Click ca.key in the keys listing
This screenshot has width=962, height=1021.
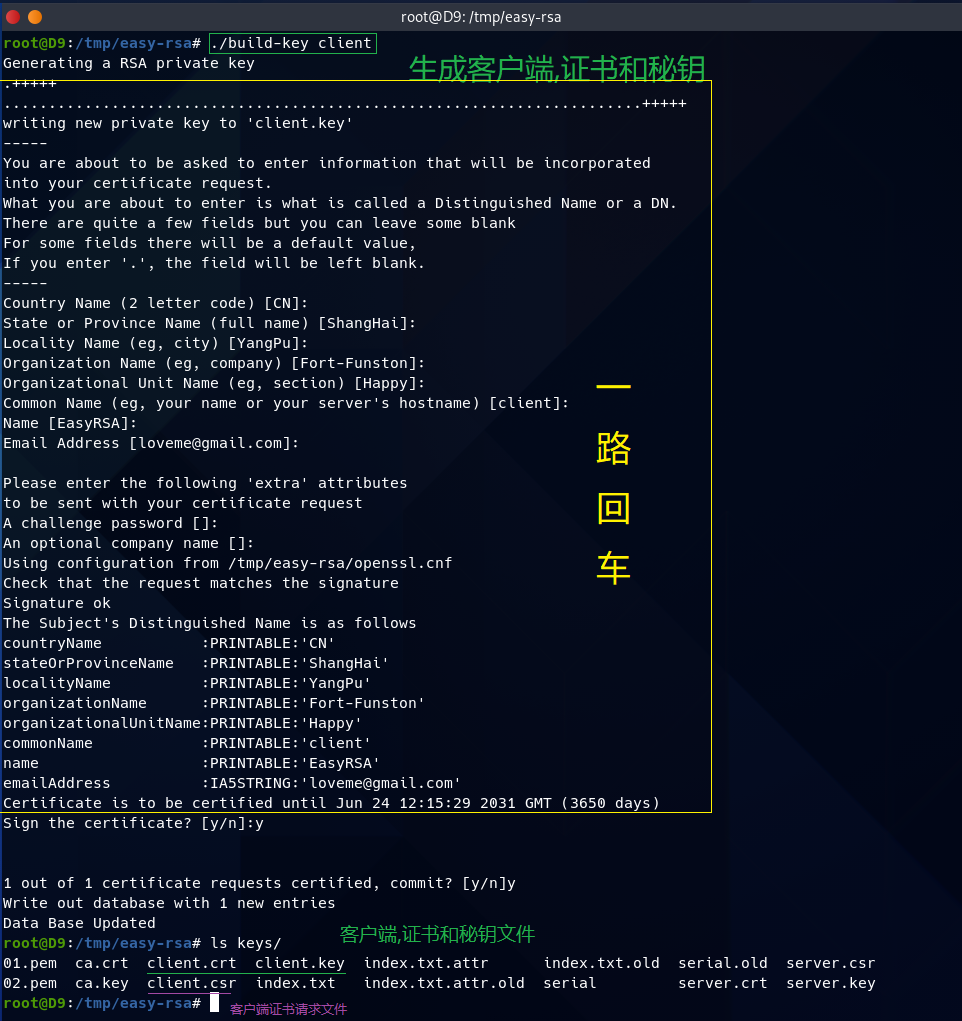point(101,983)
